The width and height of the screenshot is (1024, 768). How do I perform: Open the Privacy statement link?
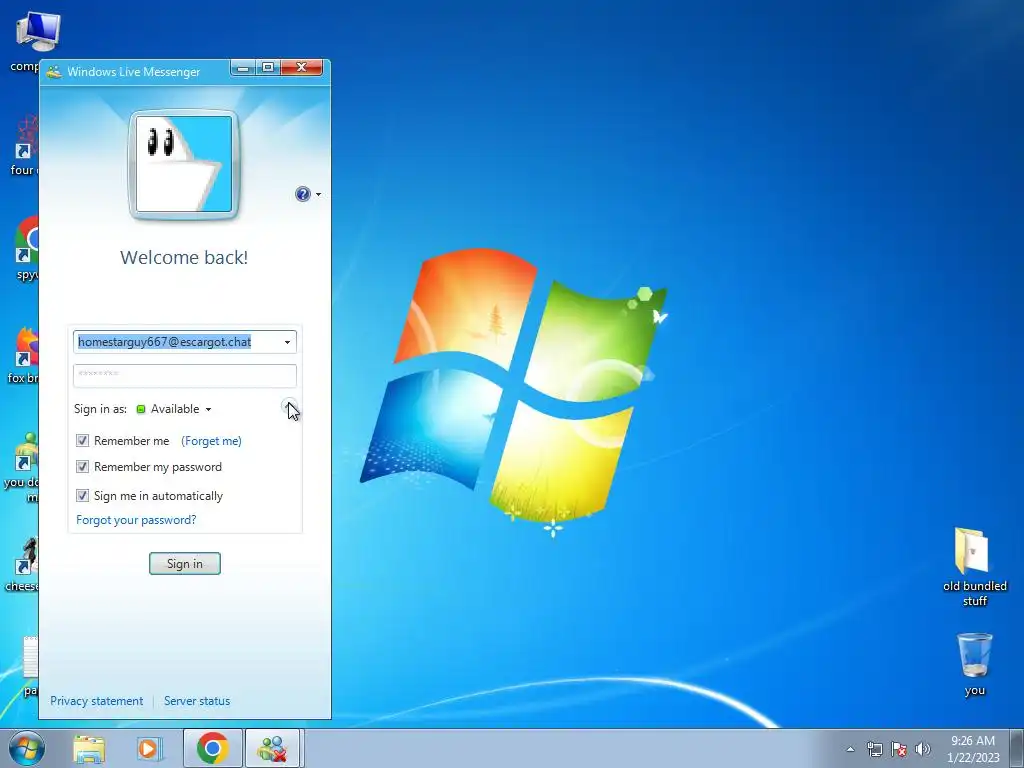(97, 701)
